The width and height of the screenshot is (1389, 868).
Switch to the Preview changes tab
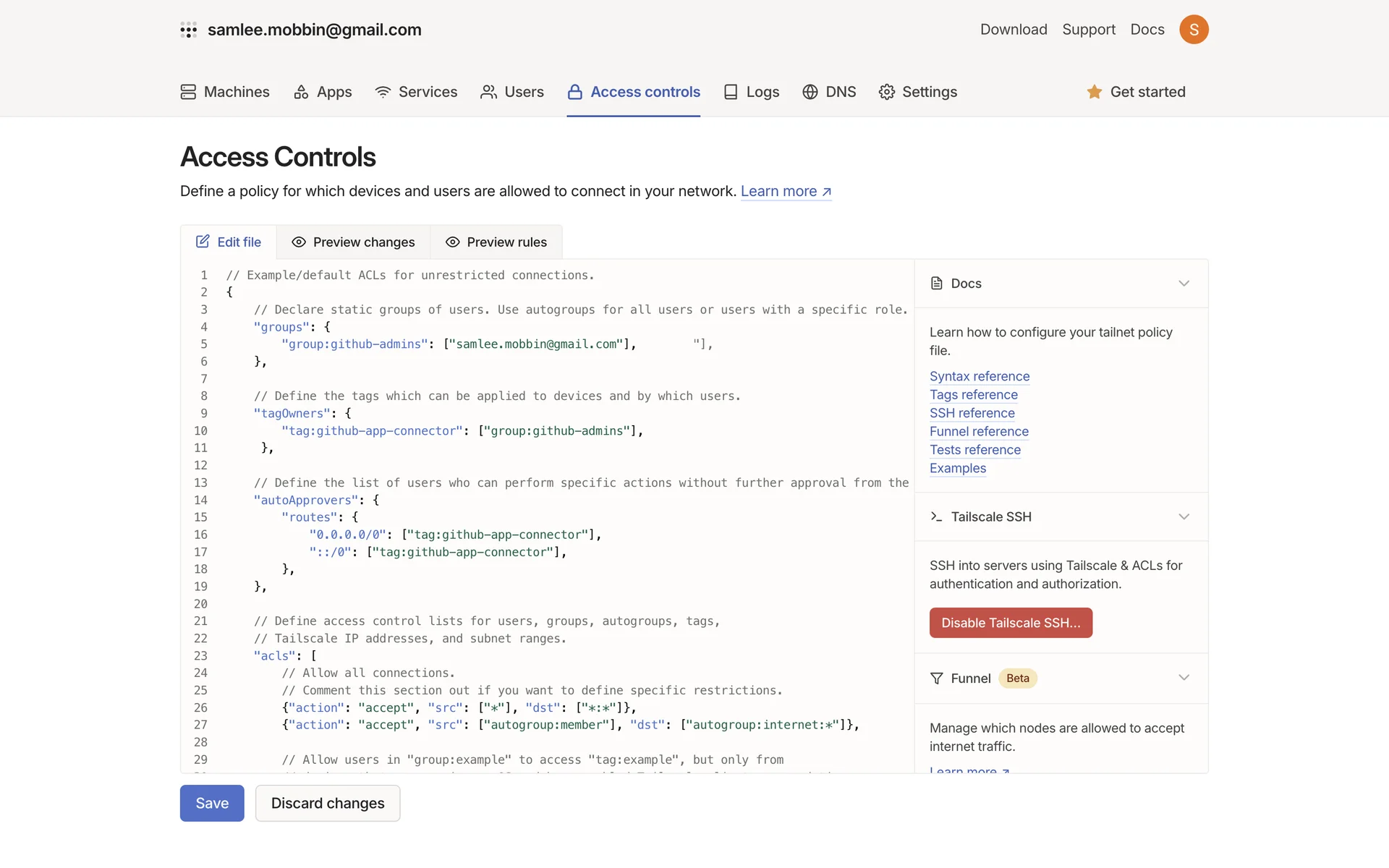[353, 242]
